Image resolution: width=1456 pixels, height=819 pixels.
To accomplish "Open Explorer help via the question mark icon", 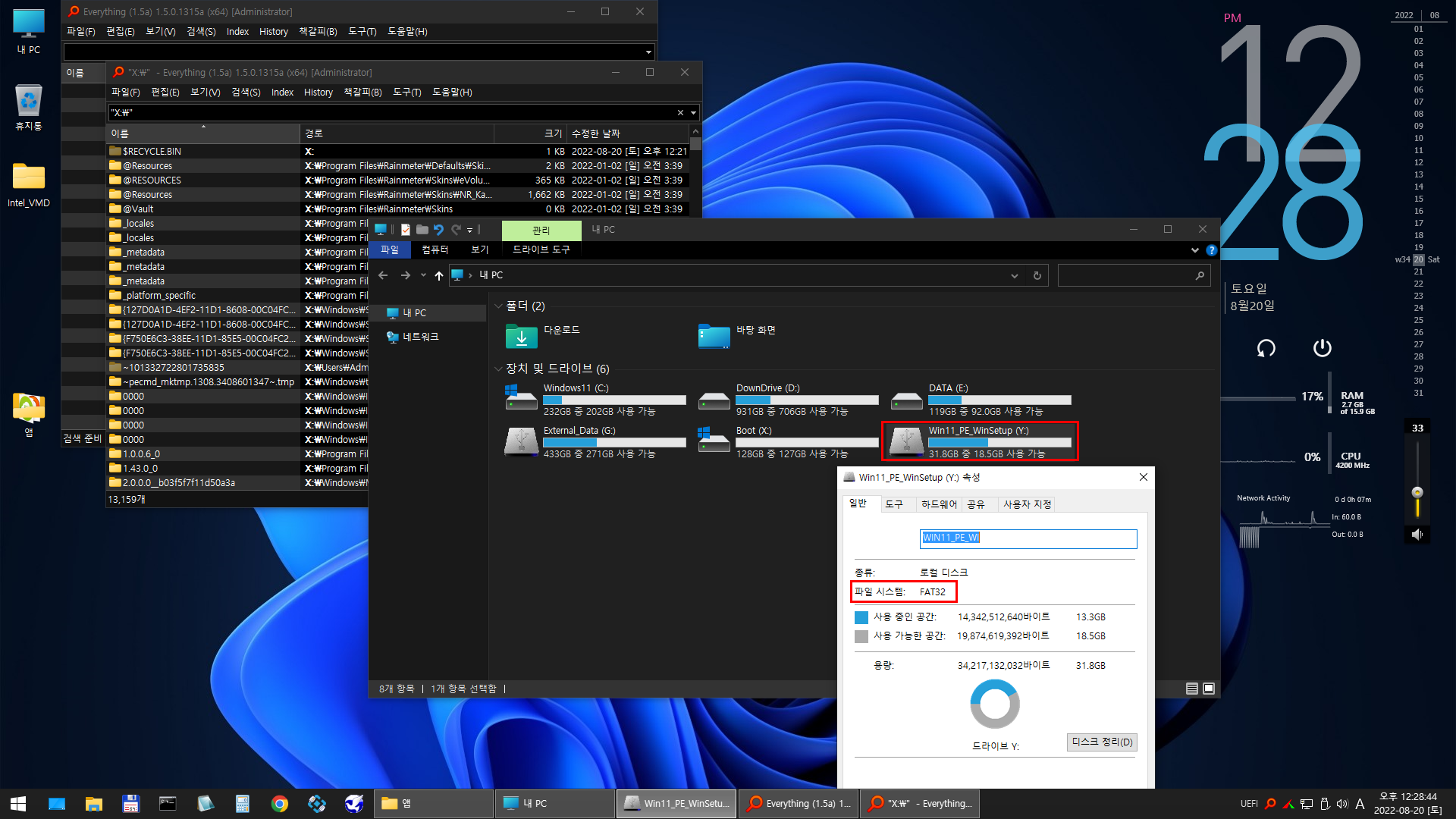I will [1212, 250].
